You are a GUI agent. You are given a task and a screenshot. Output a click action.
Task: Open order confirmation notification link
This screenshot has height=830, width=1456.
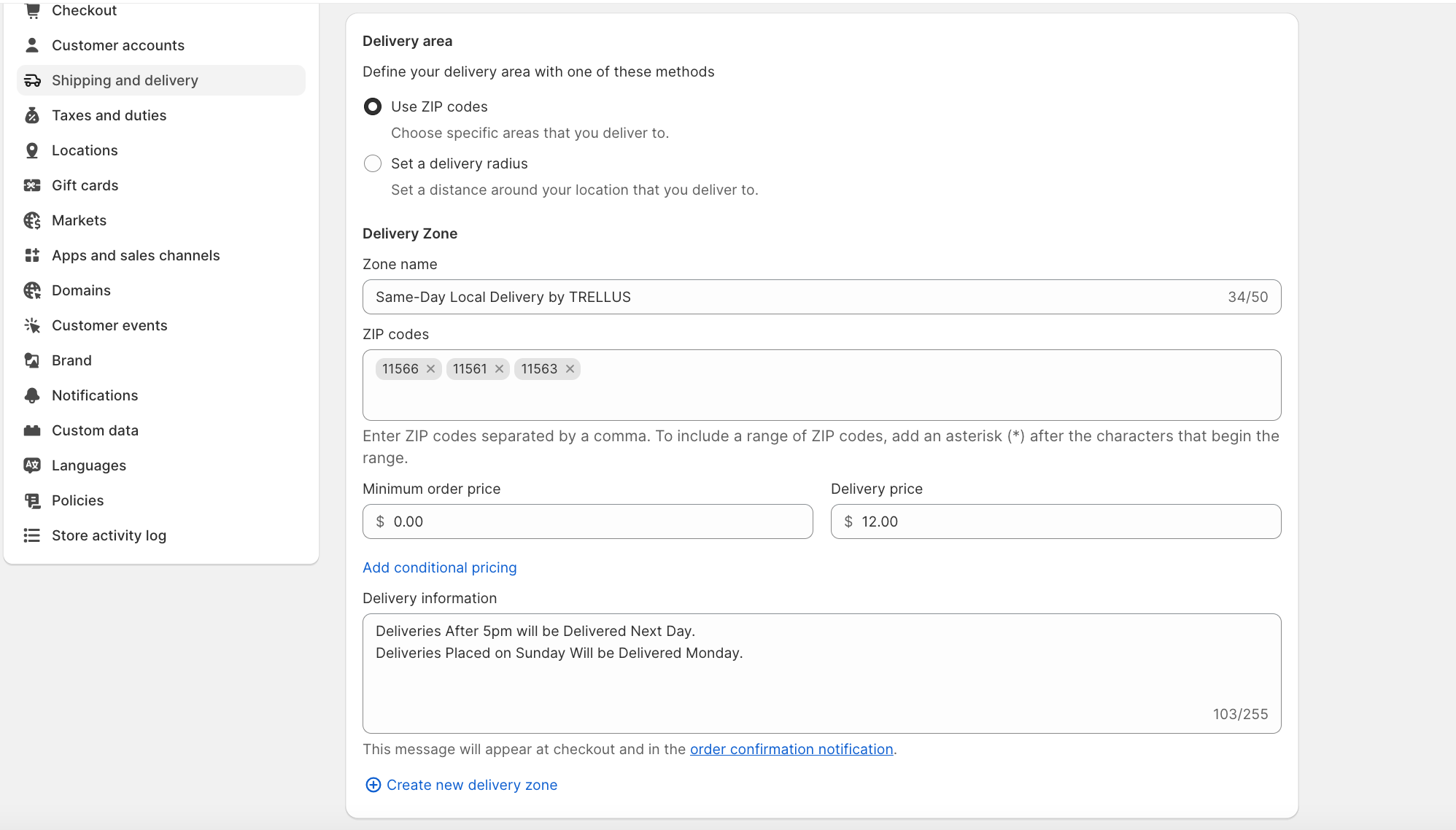(791, 749)
